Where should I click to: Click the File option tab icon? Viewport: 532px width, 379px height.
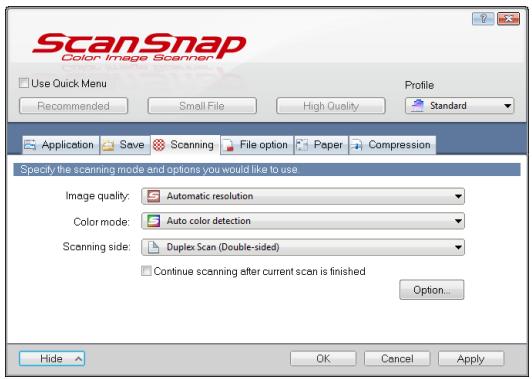pyautogui.click(x=229, y=145)
